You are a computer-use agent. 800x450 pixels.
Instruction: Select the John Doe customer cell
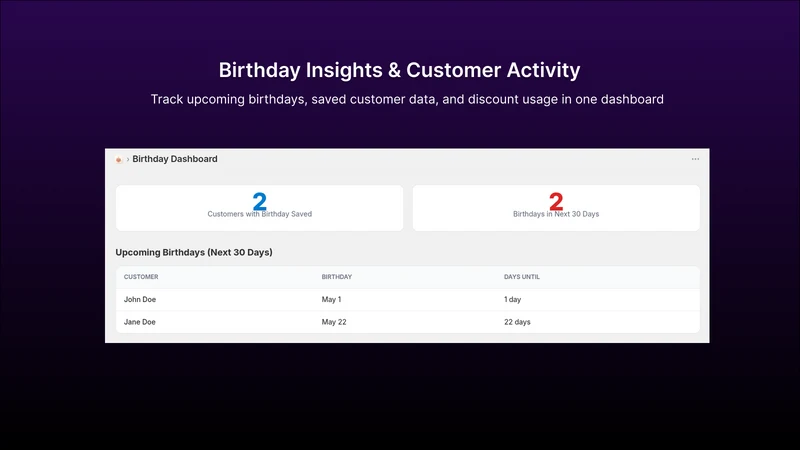coord(140,299)
